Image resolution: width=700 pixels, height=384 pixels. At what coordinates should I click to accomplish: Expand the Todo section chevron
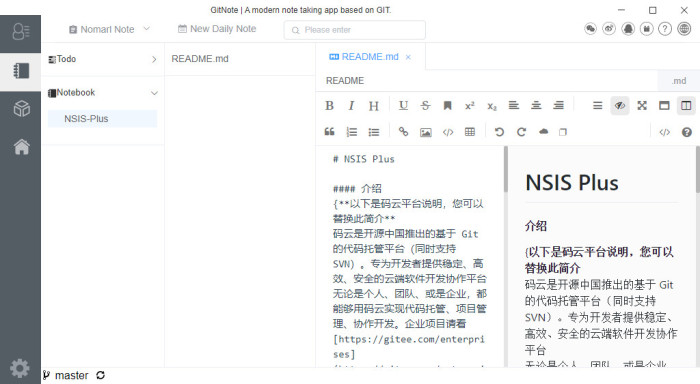tap(154, 59)
